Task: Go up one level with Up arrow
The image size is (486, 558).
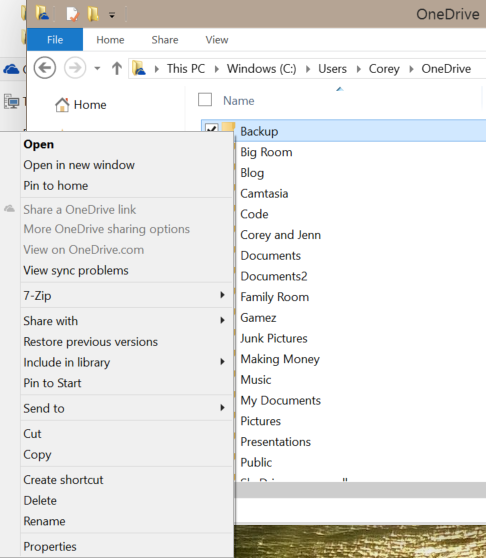Action: [x=117, y=68]
